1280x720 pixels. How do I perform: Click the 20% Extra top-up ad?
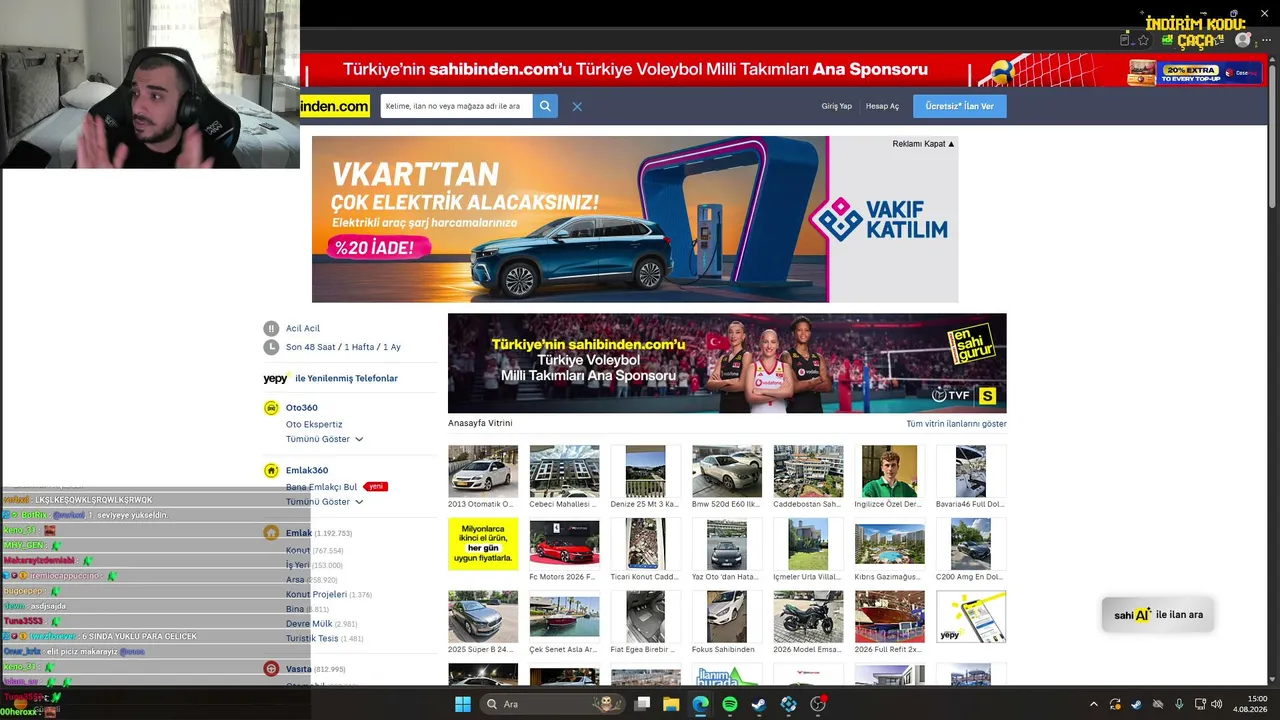tap(1195, 72)
